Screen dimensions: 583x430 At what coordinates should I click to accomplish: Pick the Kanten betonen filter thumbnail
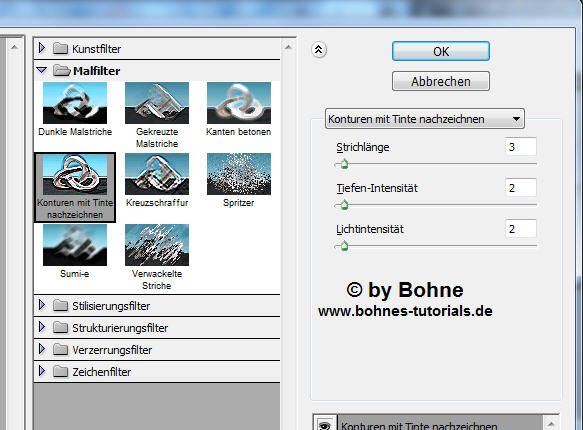coord(239,103)
